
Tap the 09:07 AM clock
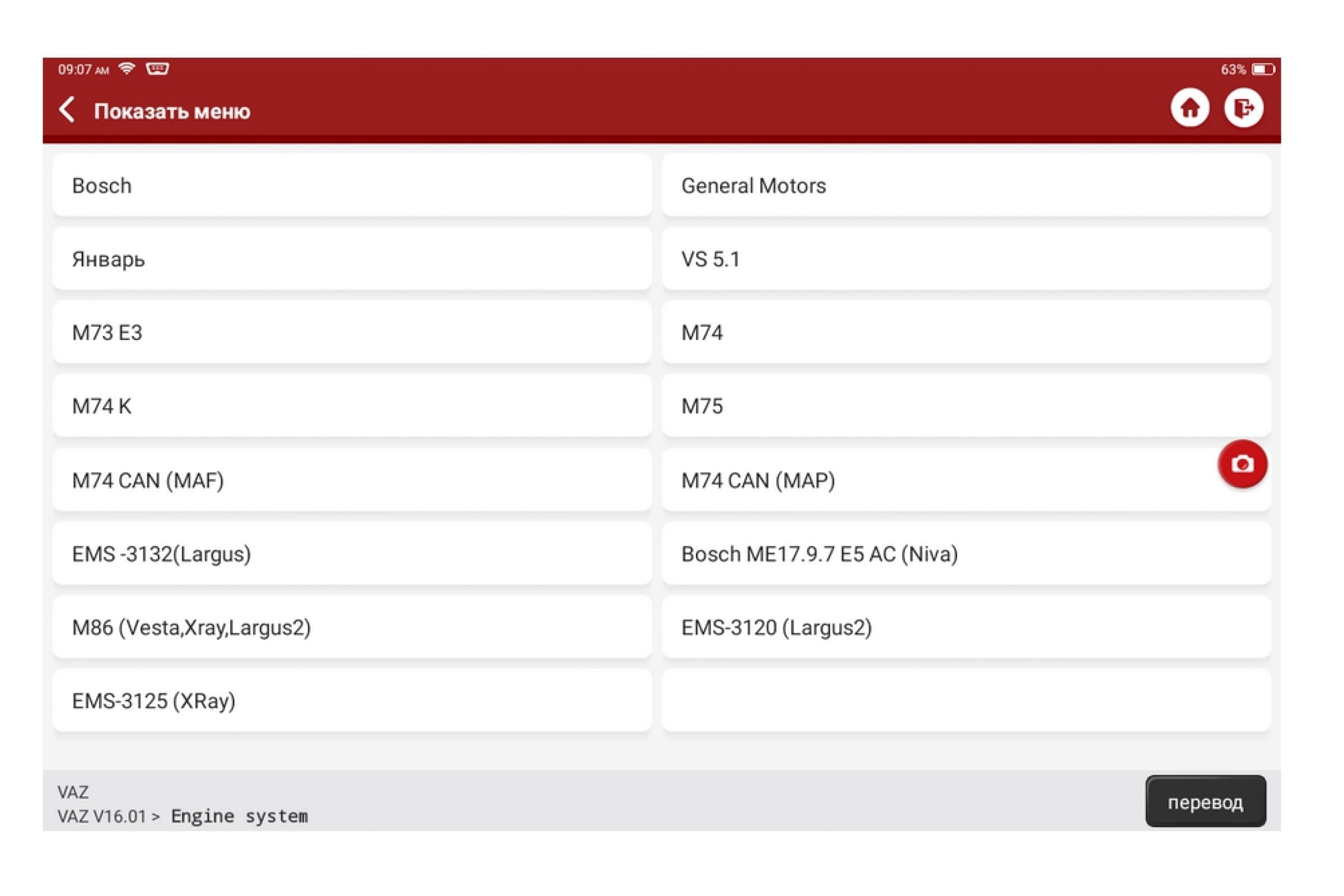pos(83,69)
